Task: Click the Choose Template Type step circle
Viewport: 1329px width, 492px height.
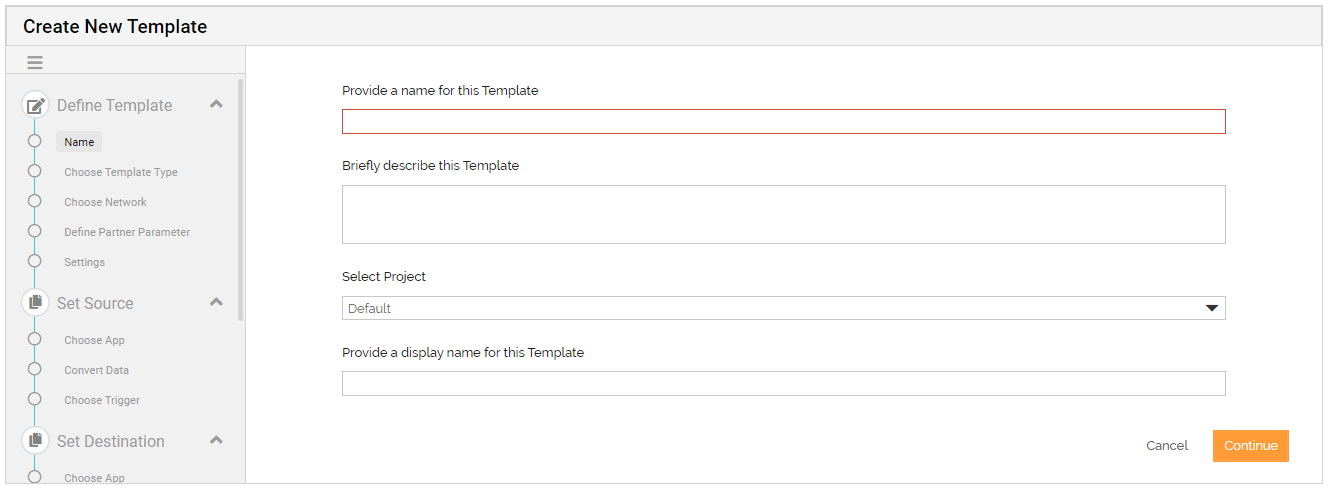Action: (35, 172)
